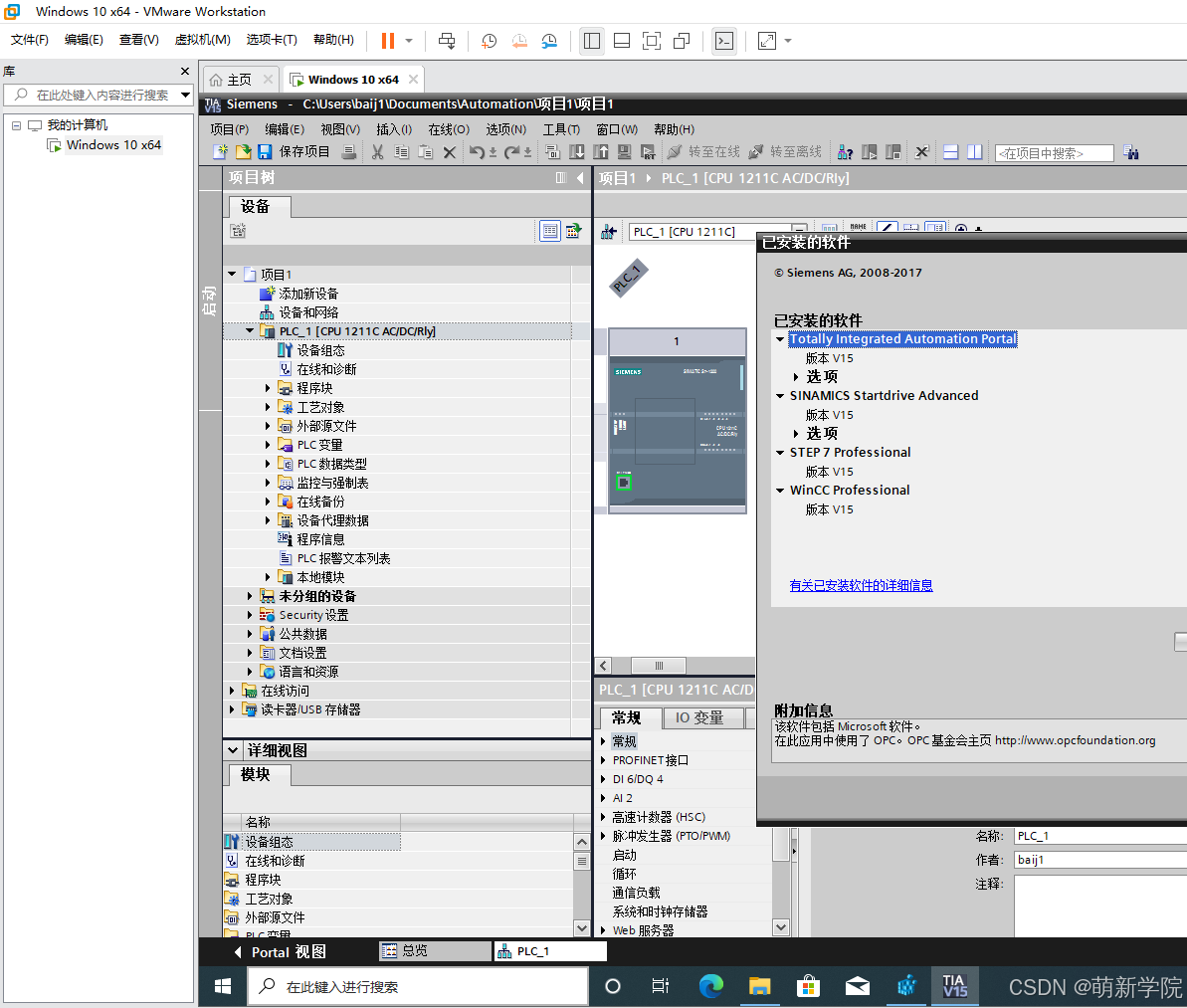Click the 名称 field containing PLC_1
Image resolution: width=1187 pixels, height=1008 pixels.
coord(1100,836)
